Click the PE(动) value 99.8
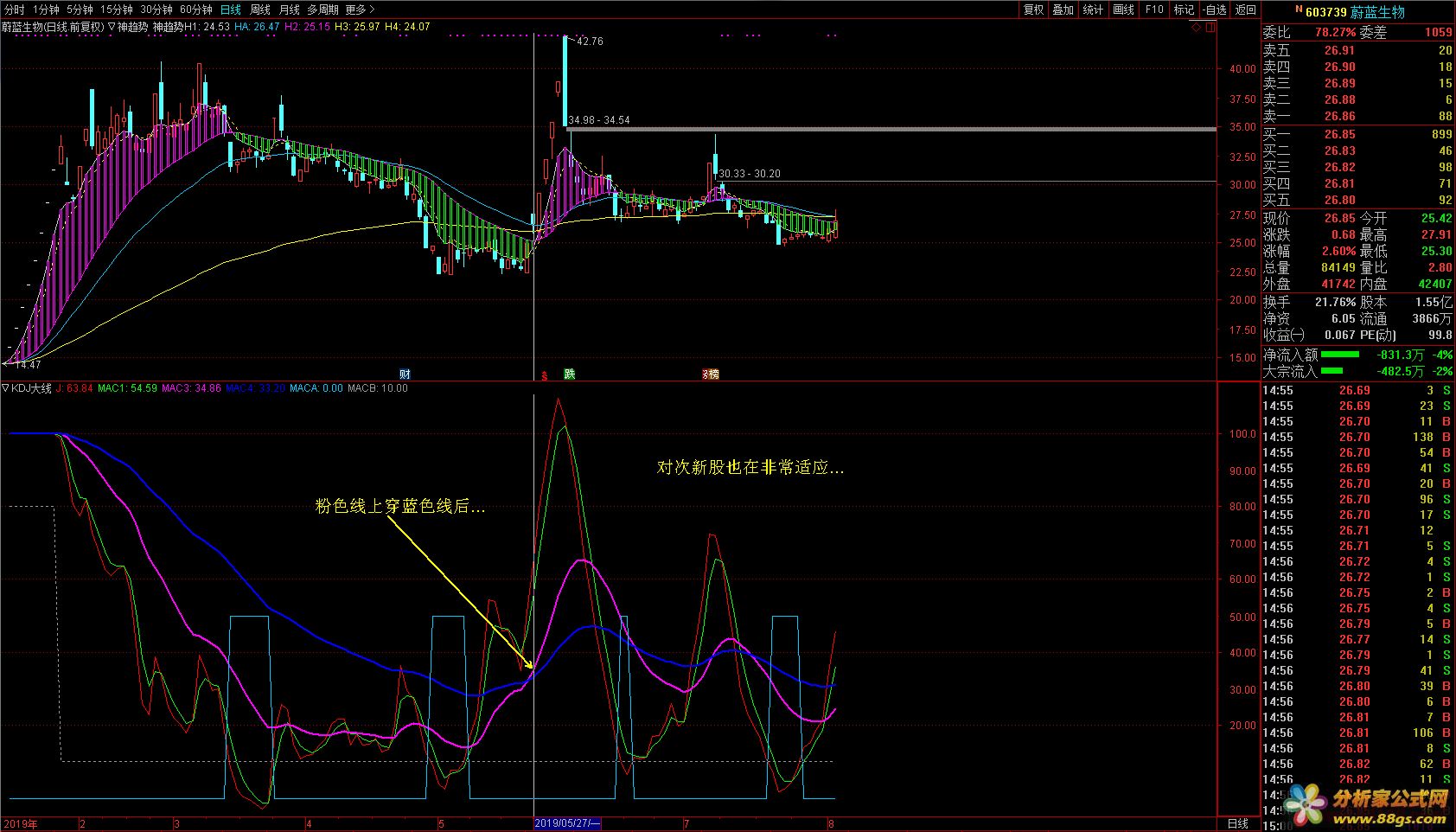1456x832 pixels. (1440, 335)
